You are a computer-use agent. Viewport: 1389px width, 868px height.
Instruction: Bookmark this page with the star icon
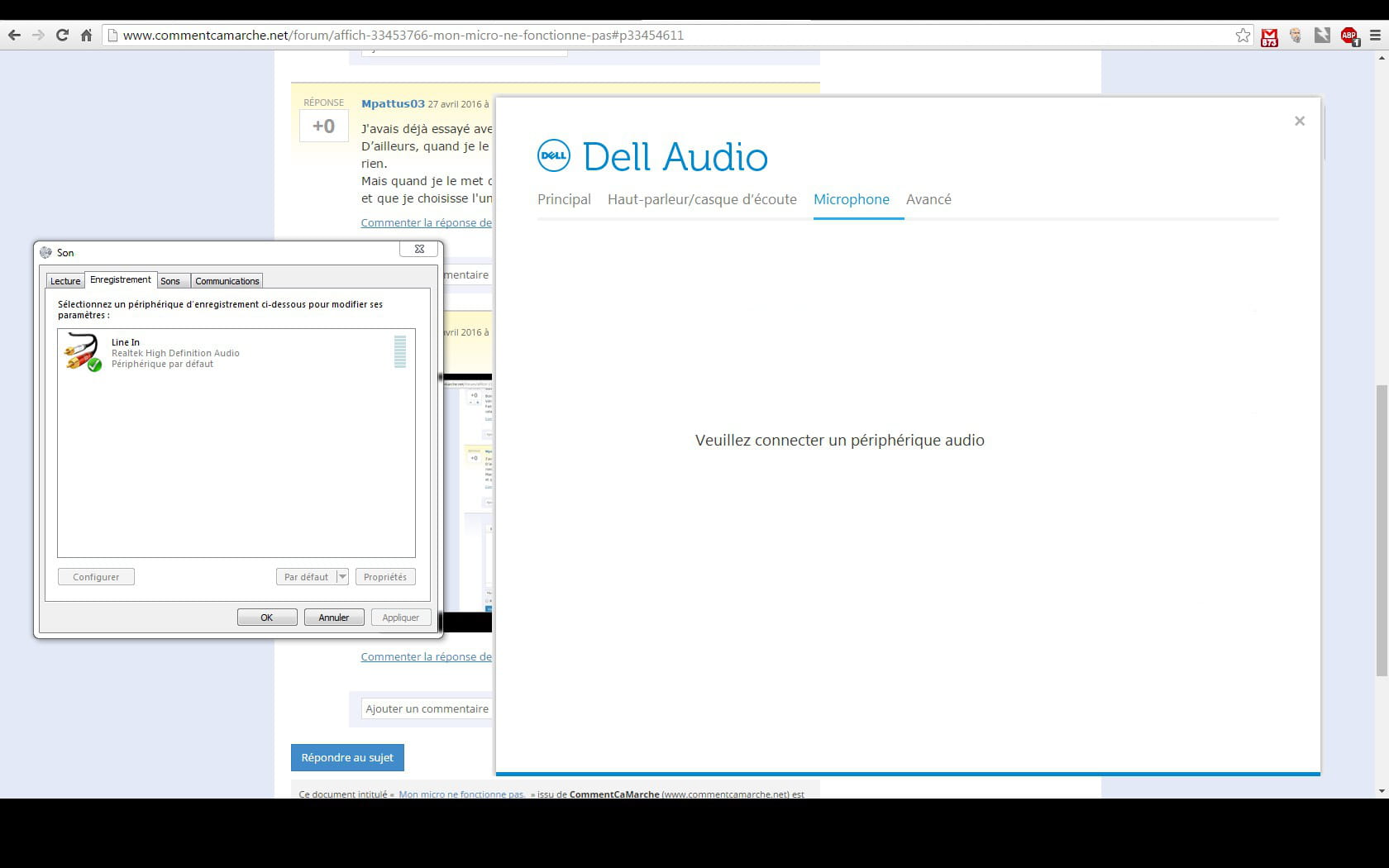pos(1243,36)
